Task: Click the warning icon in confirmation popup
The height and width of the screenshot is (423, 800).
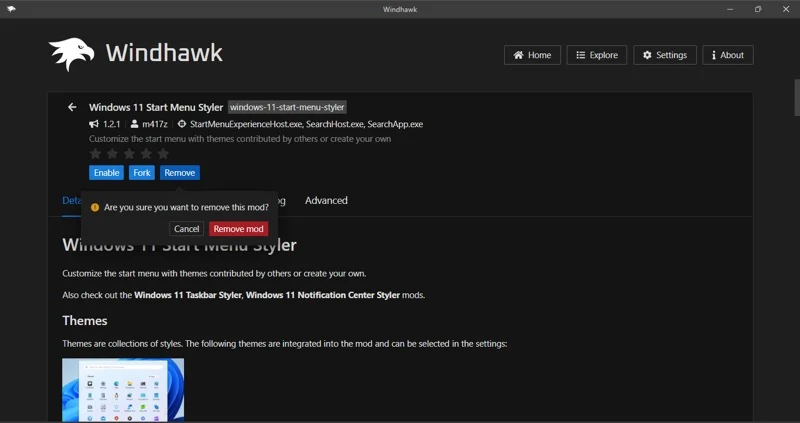Action: point(94,208)
